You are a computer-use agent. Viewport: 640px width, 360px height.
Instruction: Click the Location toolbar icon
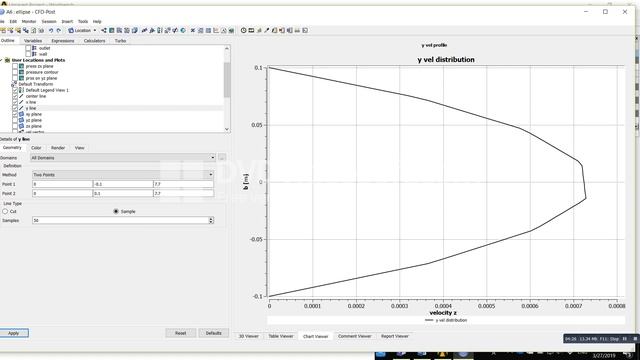(71, 31)
